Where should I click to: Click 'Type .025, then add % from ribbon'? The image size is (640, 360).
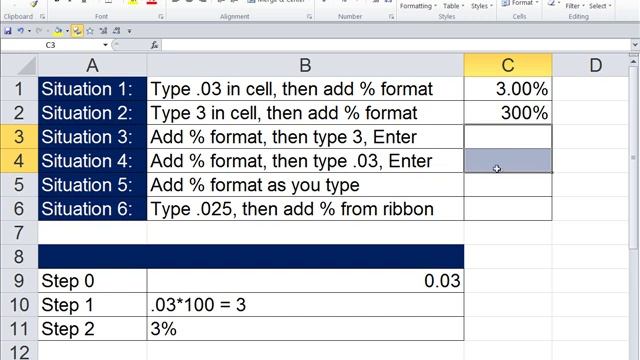(305, 209)
